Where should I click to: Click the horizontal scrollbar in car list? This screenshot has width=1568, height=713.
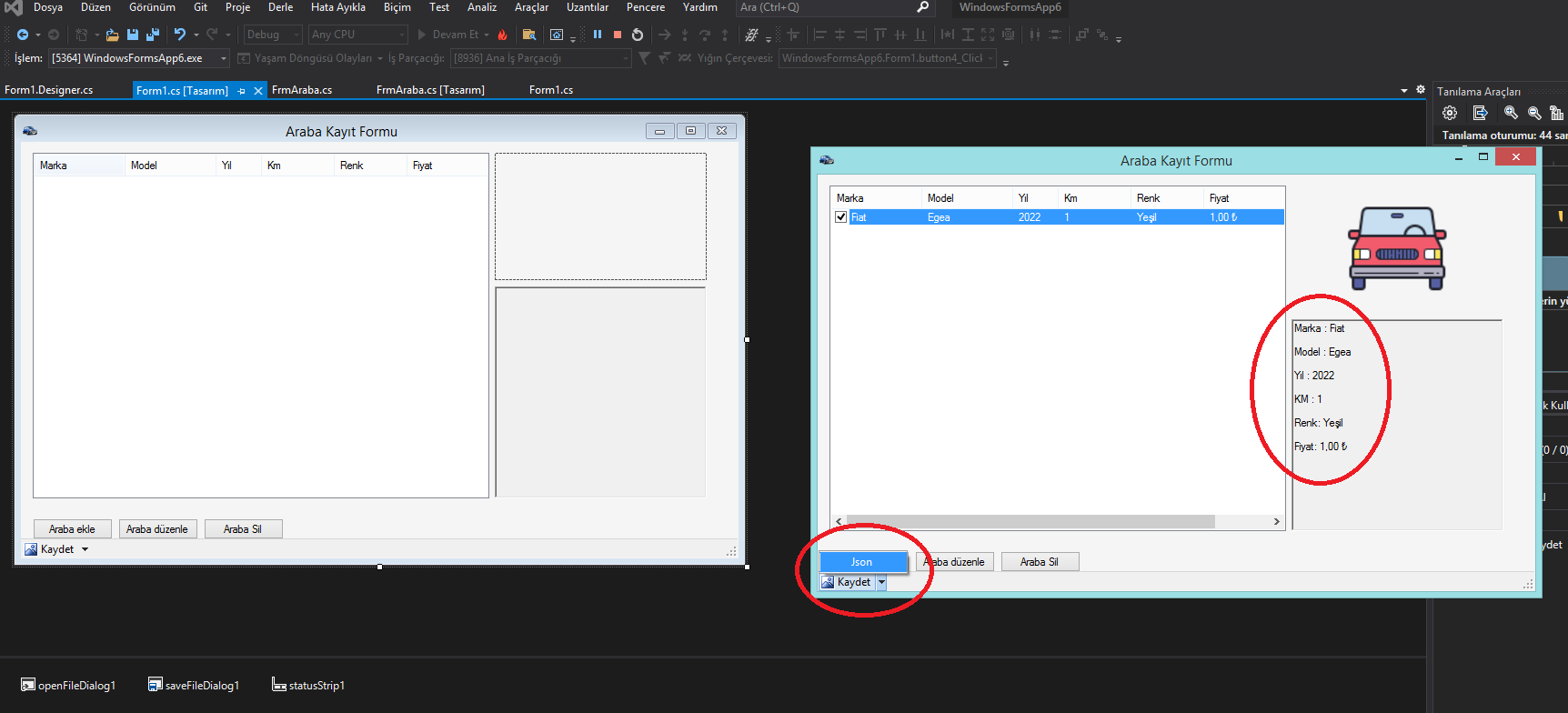coord(1030,522)
